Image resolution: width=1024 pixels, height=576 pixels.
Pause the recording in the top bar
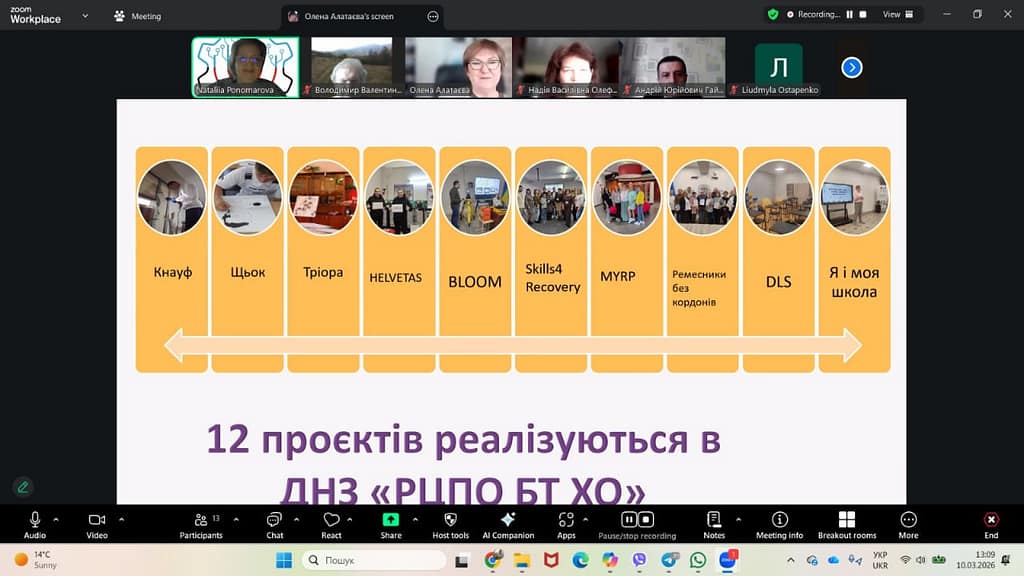pos(850,15)
